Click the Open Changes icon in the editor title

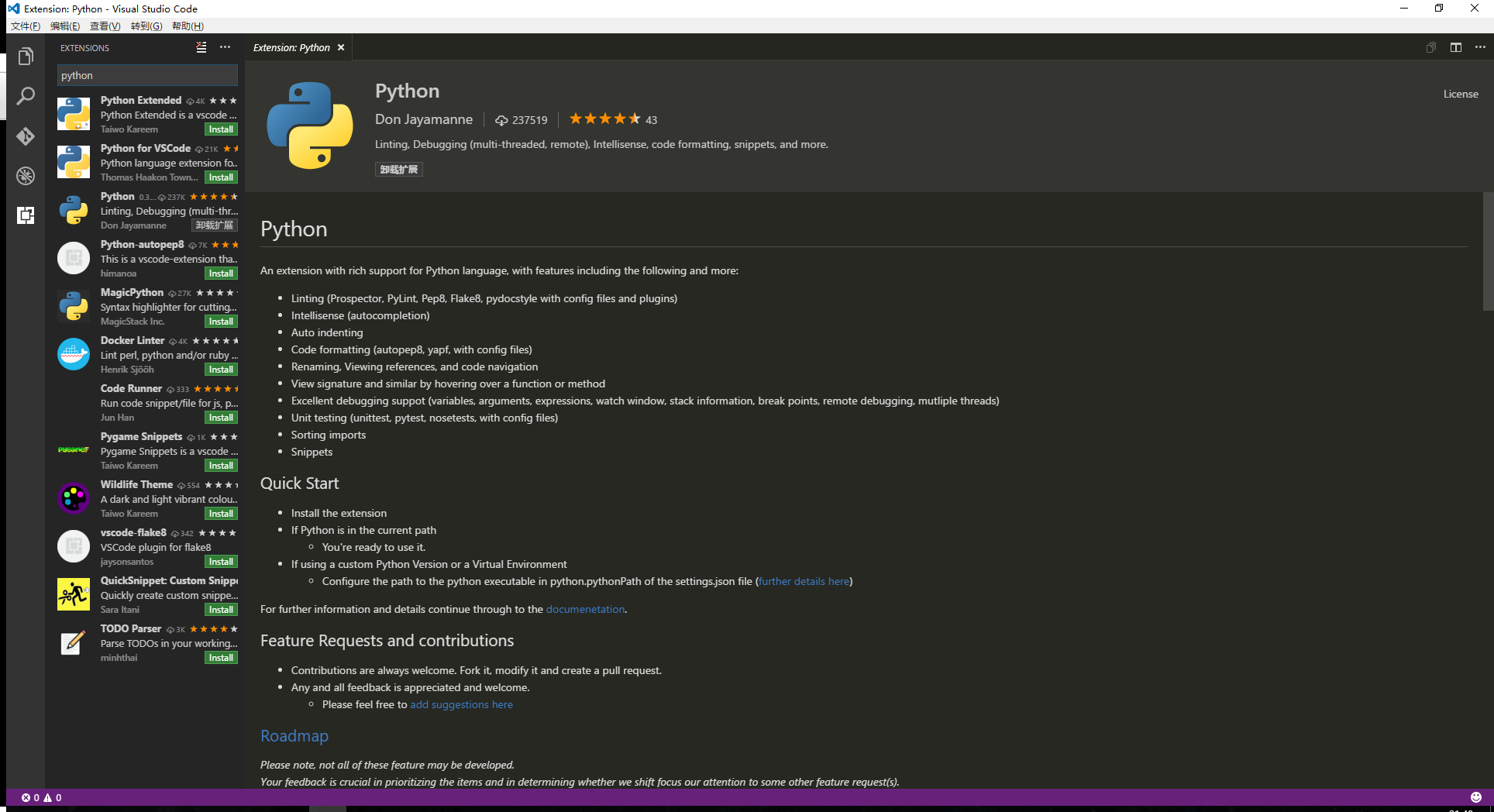1430,47
